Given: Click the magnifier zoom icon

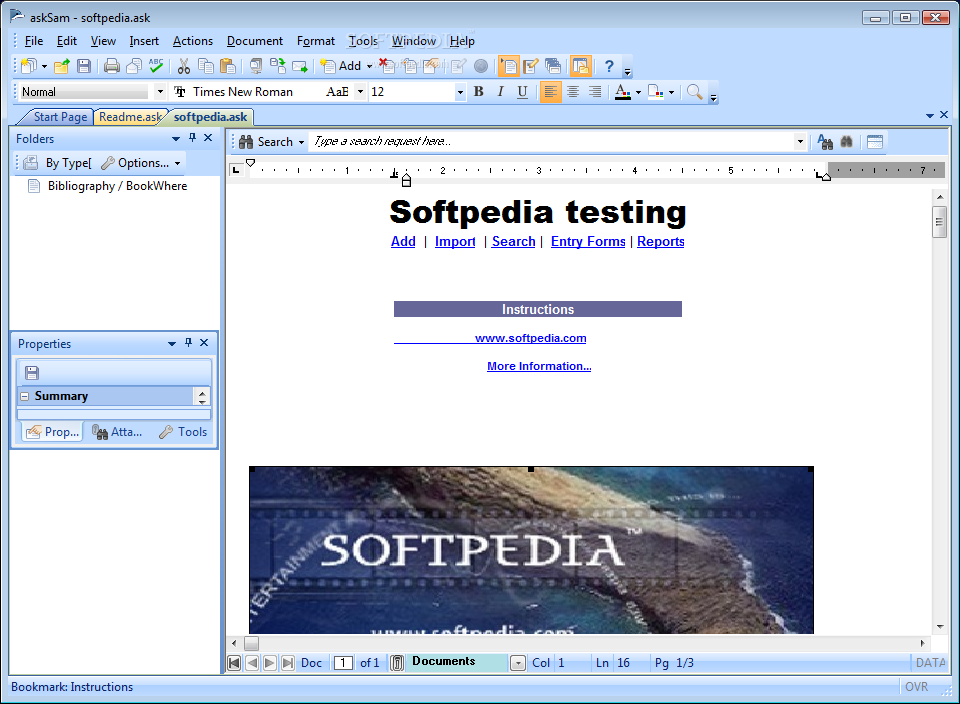Looking at the screenshot, I should coord(694,92).
